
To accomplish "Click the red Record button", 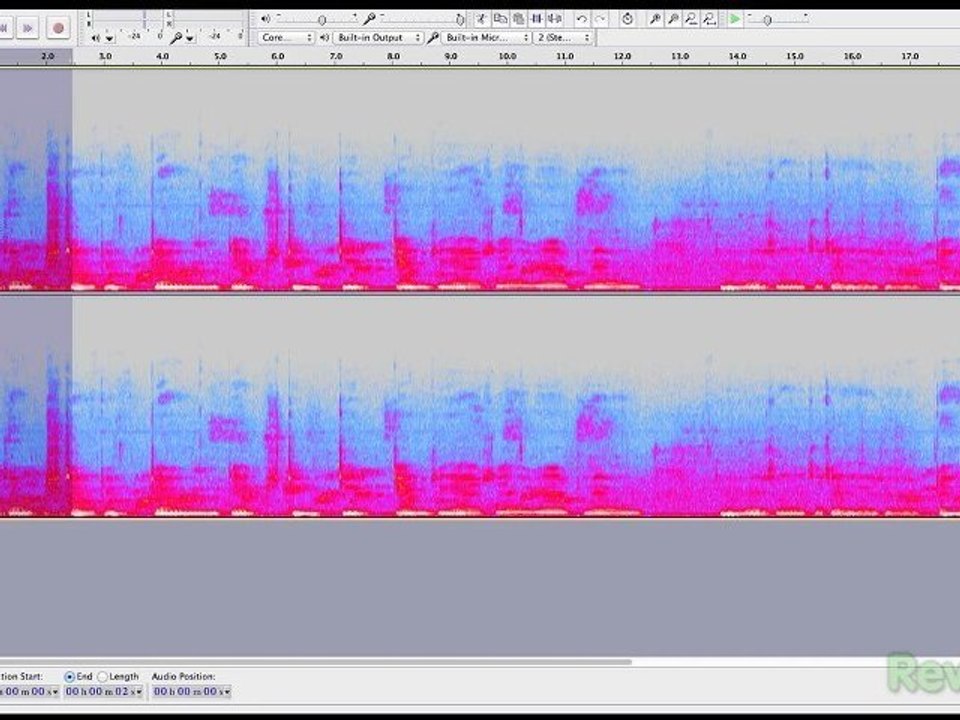I will click(x=59, y=28).
